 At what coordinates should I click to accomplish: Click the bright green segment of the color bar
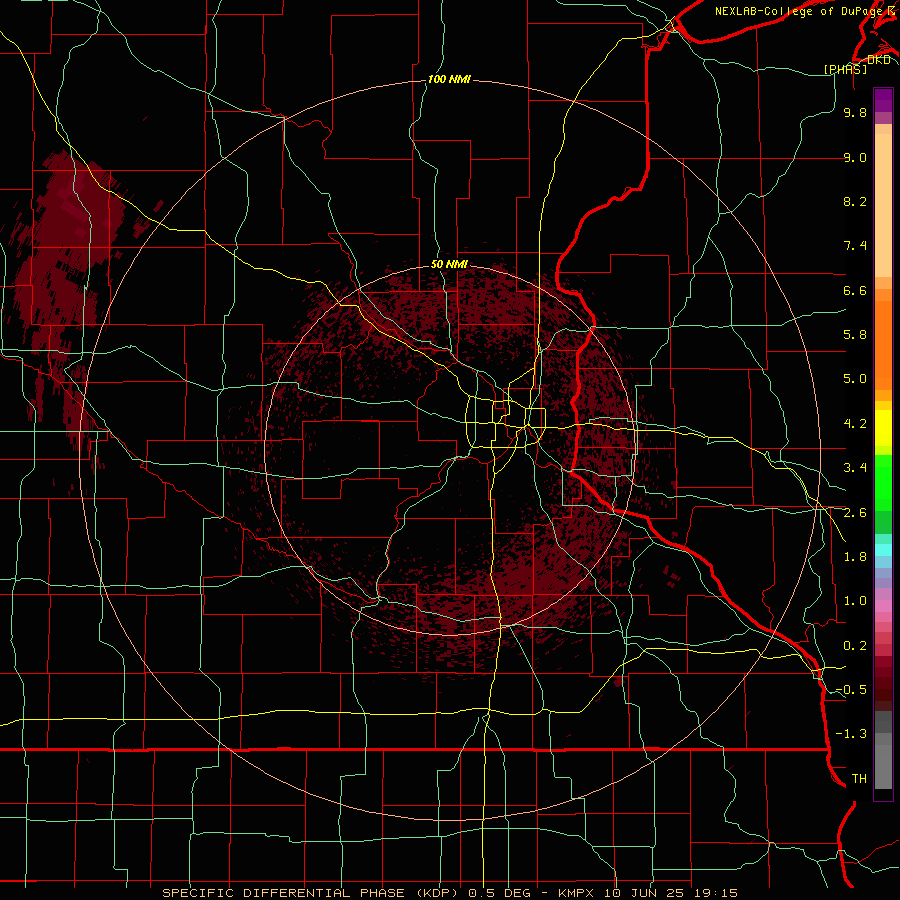[x=883, y=483]
